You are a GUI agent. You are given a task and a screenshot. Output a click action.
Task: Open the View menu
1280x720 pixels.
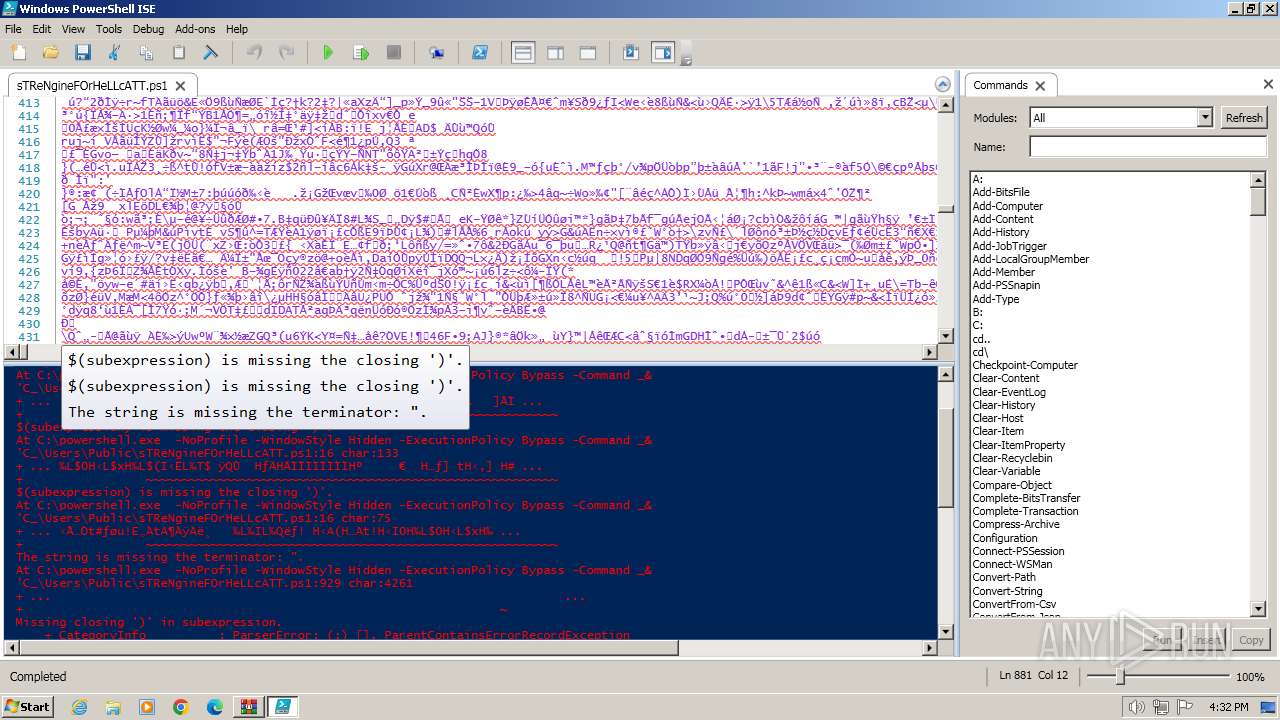point(73,29)
